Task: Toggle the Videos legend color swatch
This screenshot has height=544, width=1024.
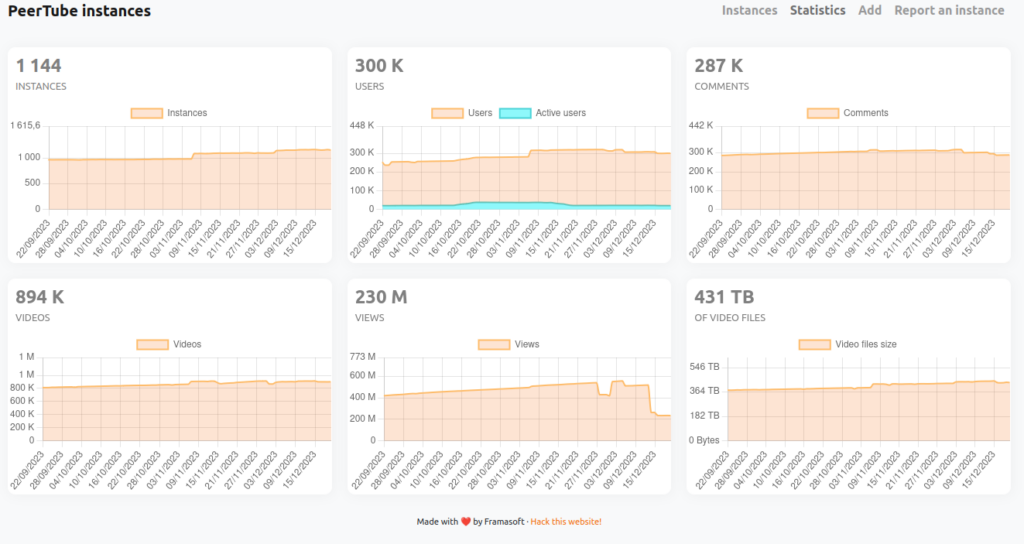Action: click(152, 344)
